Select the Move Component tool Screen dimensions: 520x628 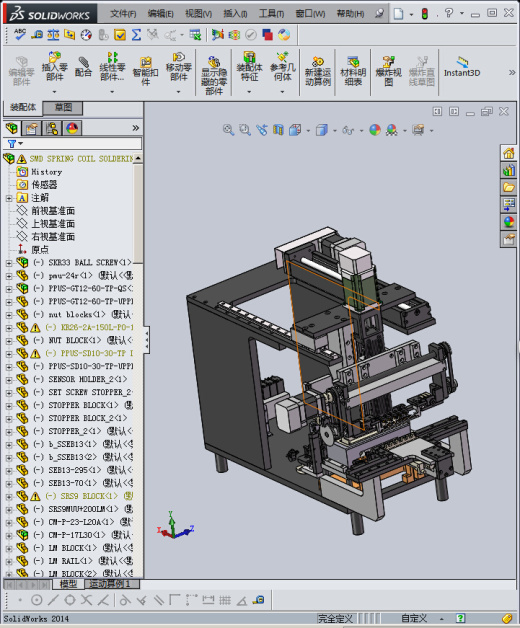click(179, 67)
